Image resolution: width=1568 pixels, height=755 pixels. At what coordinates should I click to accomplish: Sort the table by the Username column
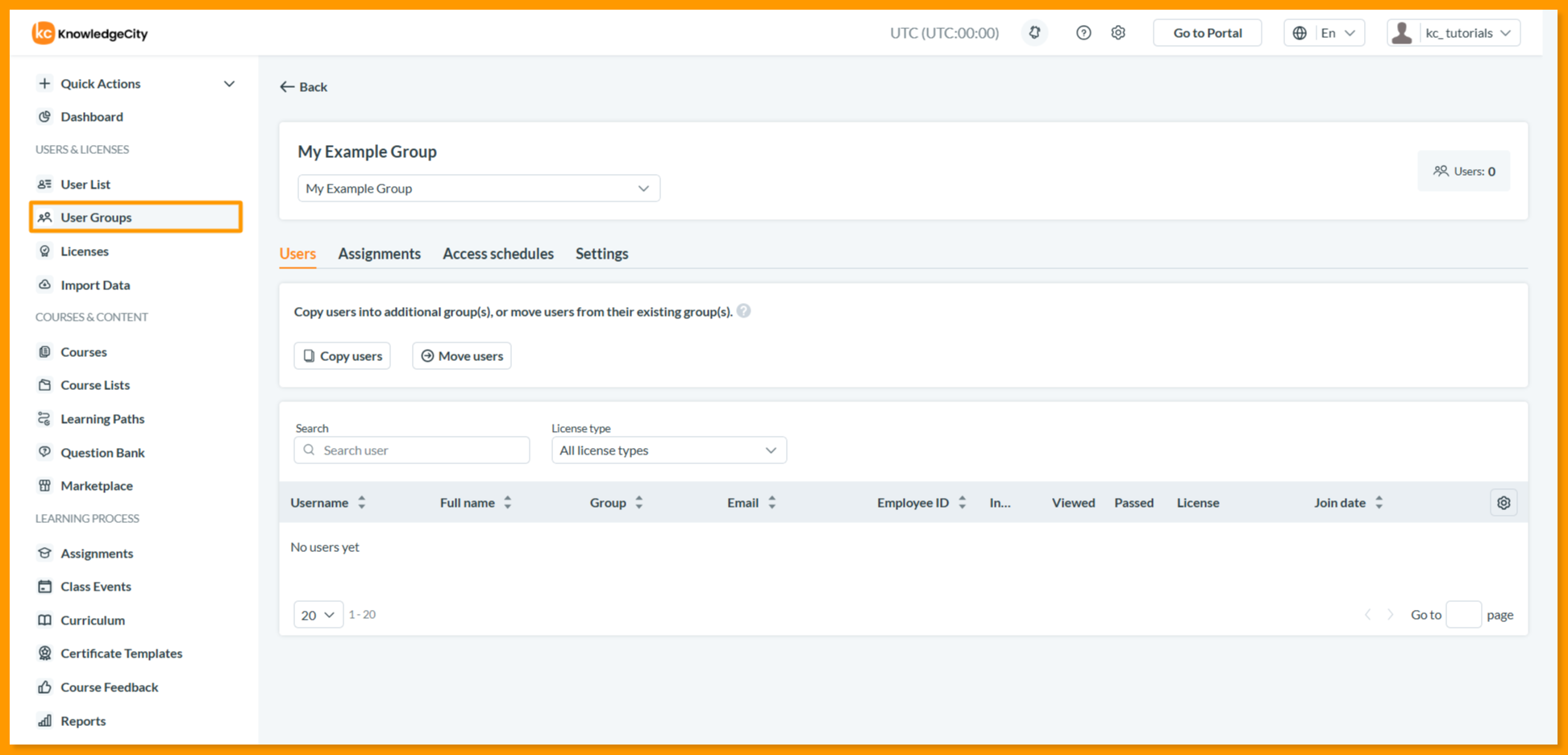click(362, 503)
